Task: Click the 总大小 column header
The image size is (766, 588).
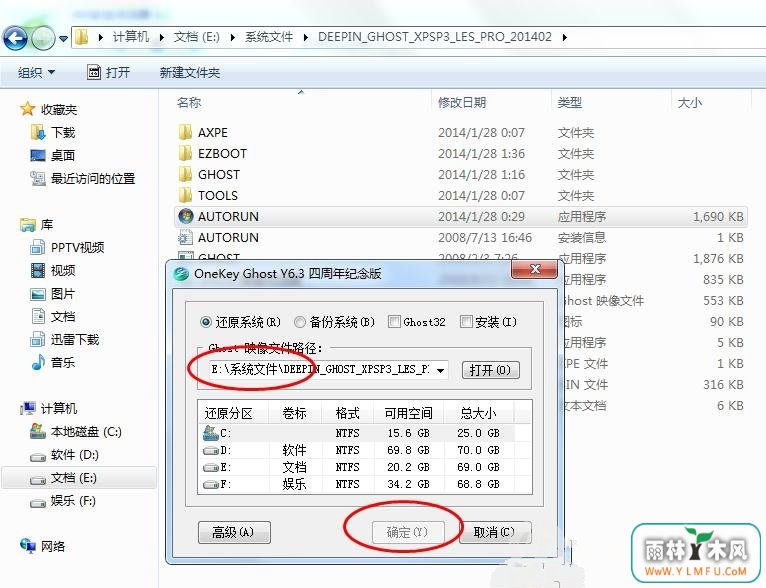Action: 478,413
